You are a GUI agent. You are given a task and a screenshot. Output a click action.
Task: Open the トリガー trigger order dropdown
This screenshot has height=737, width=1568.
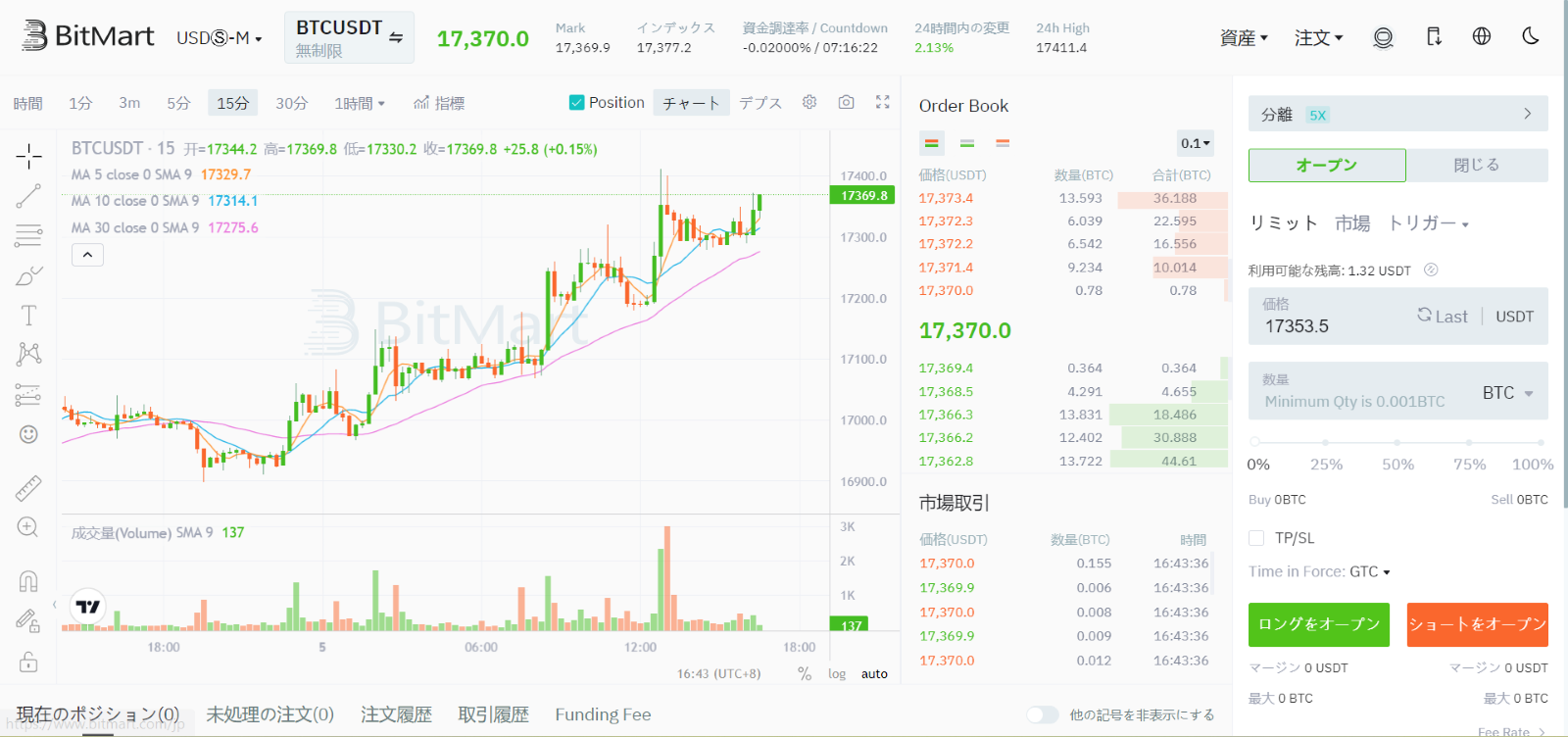tap(1428, 223)
